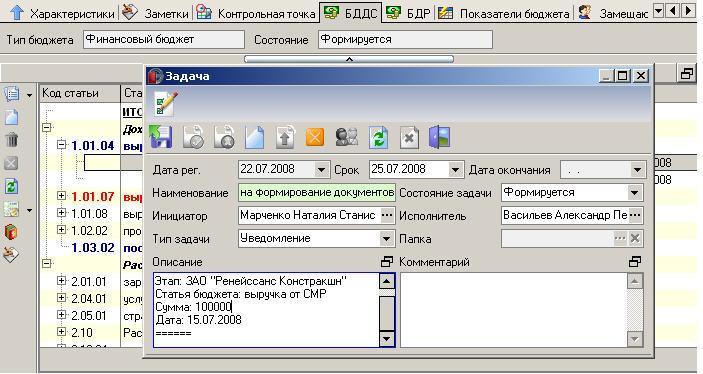Click the two users icon in Задача toolbar
This screenshot has height=374, width=703.
click(x=347, y=137)
